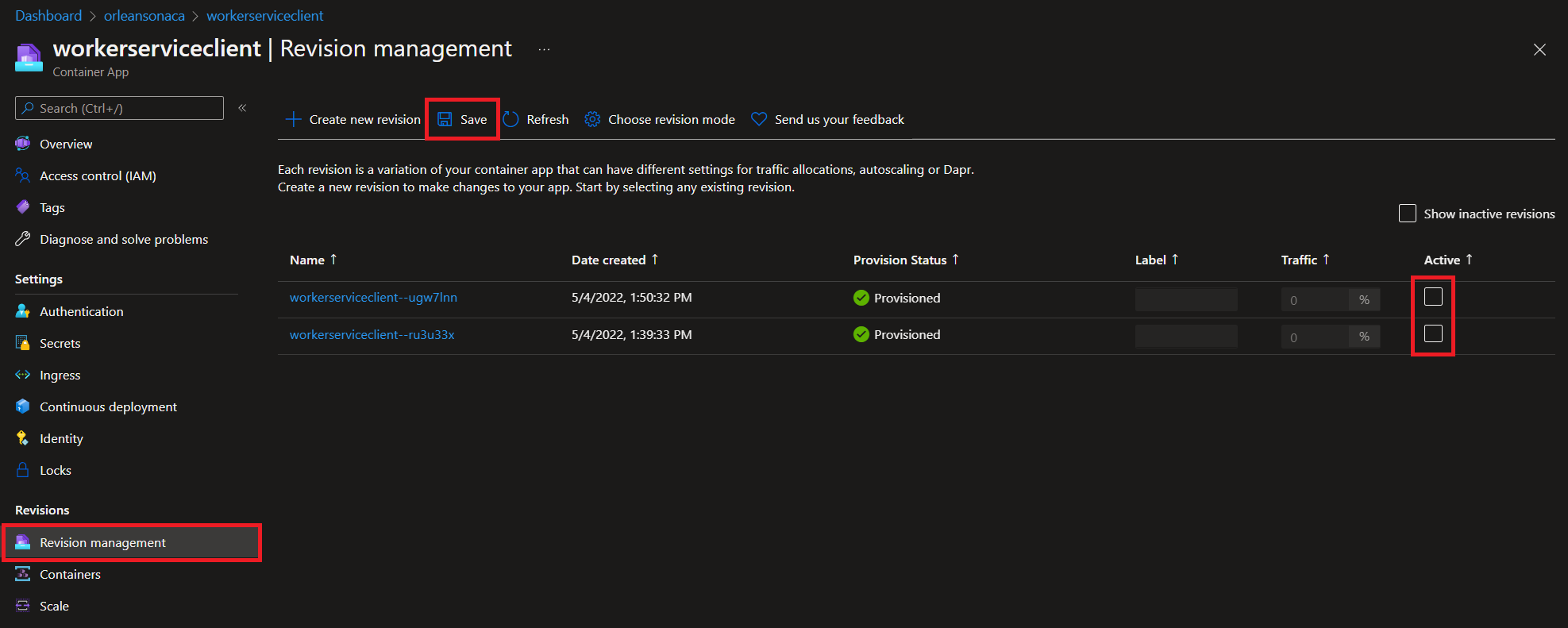The height and width of the screenshot is (628, 1568).
Task: Open revision workerserviceclient--ru3u33x link
Action: click(372, 334)
